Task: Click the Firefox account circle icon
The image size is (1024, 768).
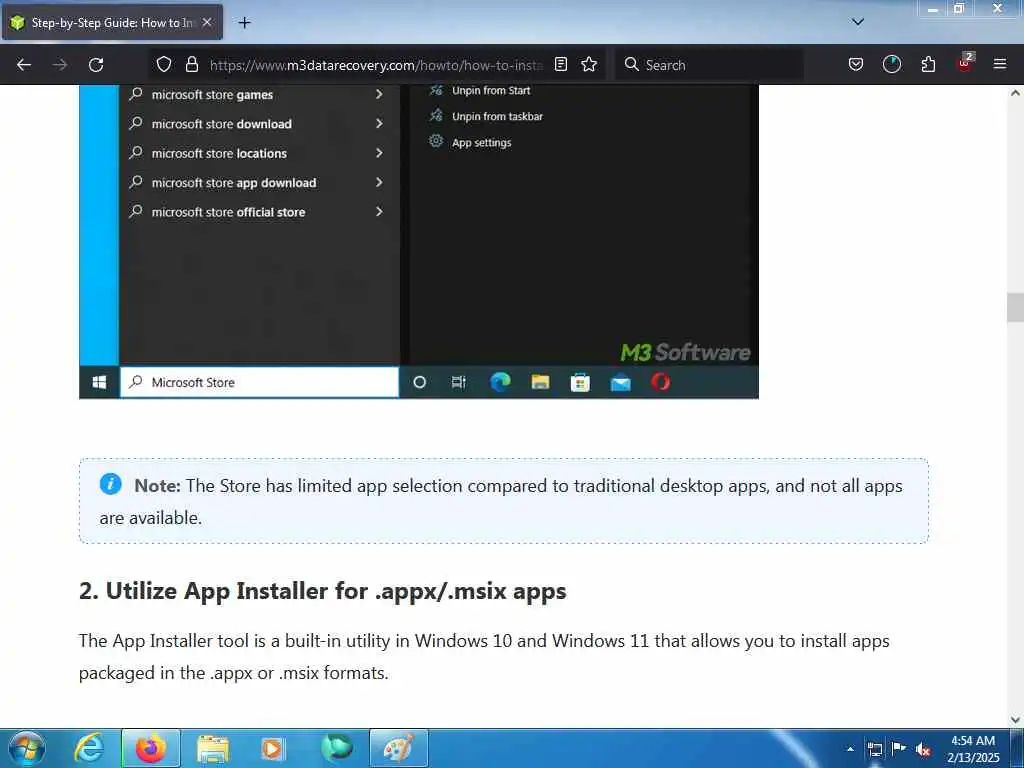Action: click(891, 65)
